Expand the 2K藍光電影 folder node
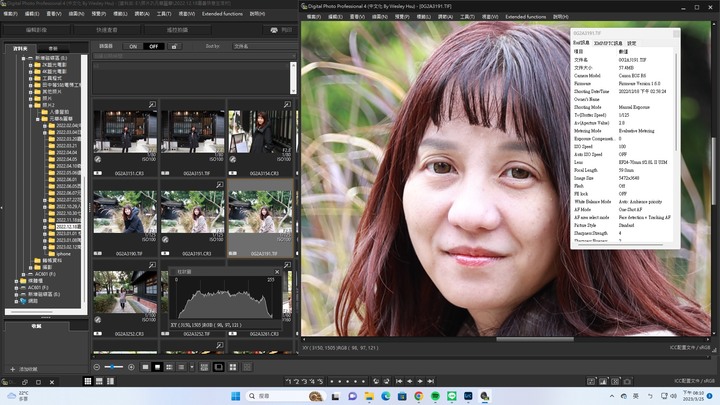The image size is (720, 405). 30,65
